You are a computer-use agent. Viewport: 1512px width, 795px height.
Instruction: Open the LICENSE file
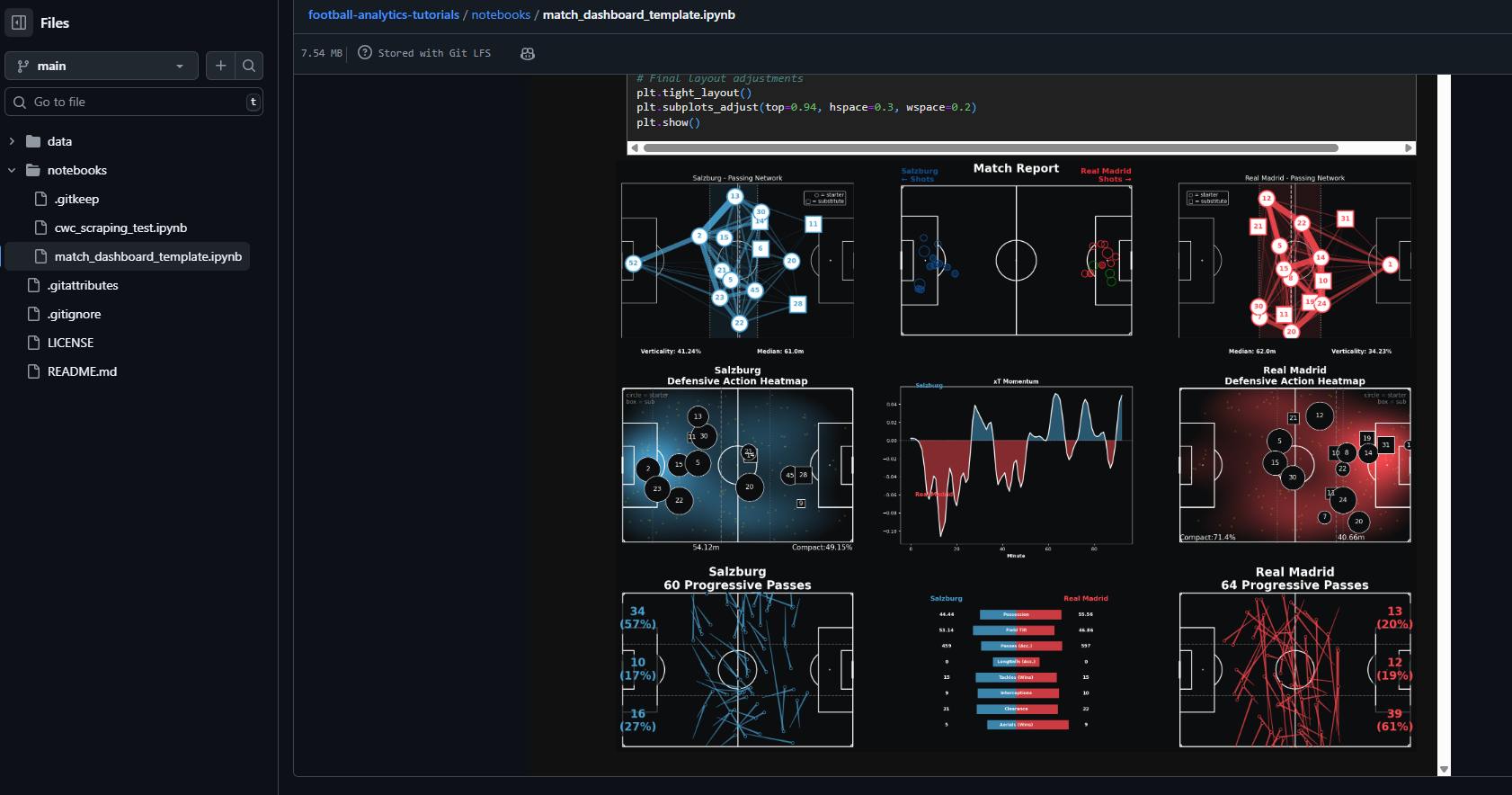point(70,343)
